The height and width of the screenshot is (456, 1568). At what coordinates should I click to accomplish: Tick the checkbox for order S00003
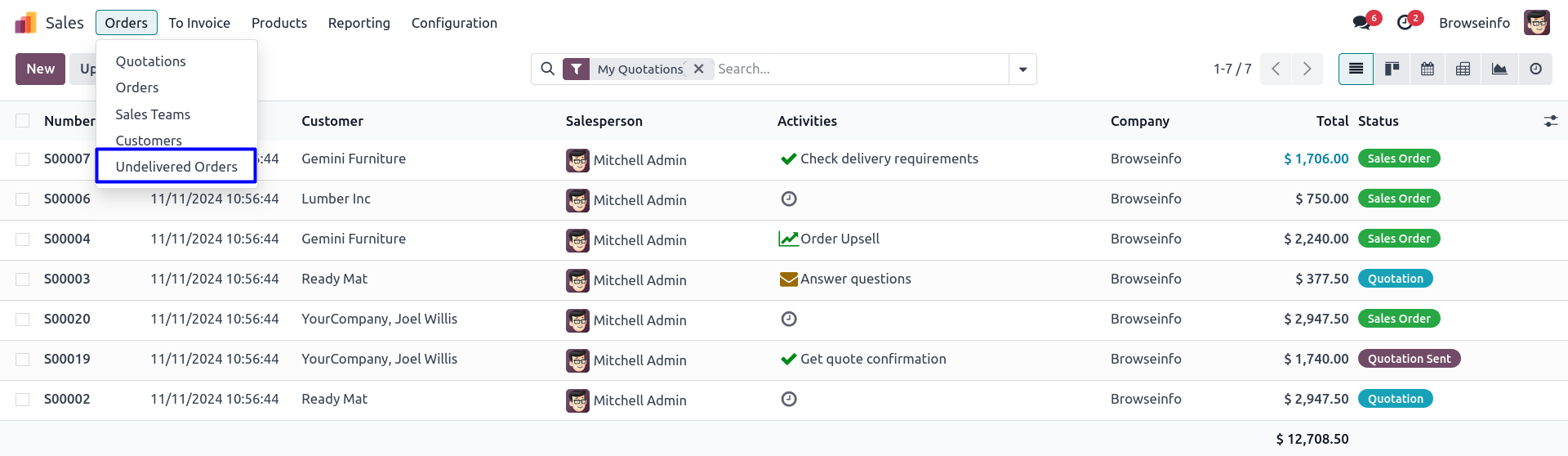tap(23, 279)
